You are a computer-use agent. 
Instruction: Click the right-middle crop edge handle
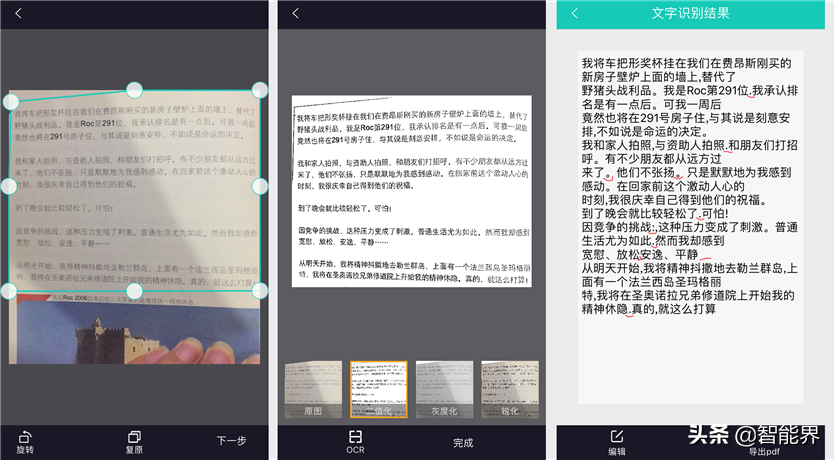pyautogui.click(x=259, y=186)
